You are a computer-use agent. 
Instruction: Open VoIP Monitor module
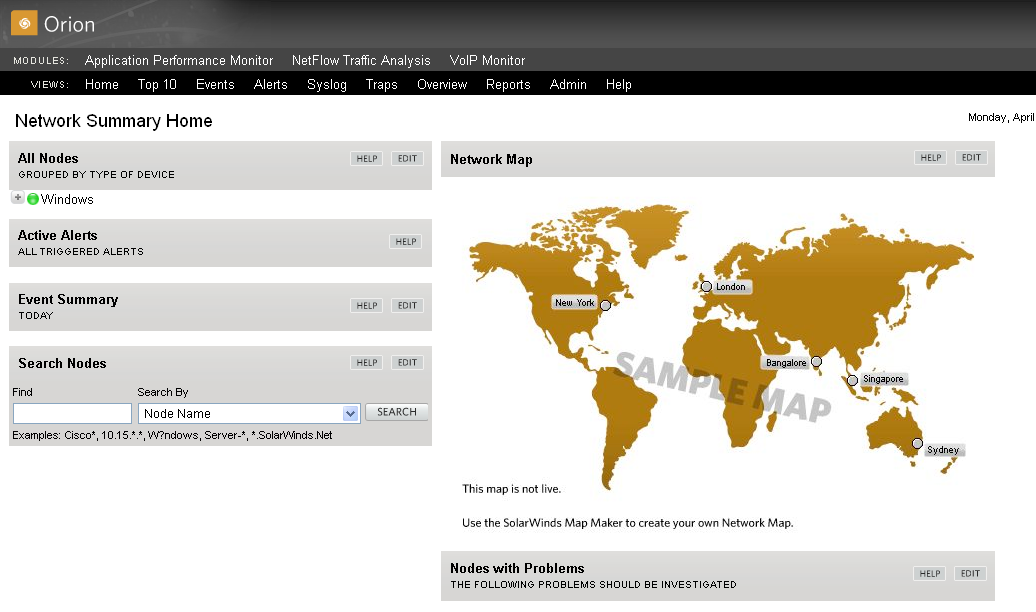coord(487,60)
